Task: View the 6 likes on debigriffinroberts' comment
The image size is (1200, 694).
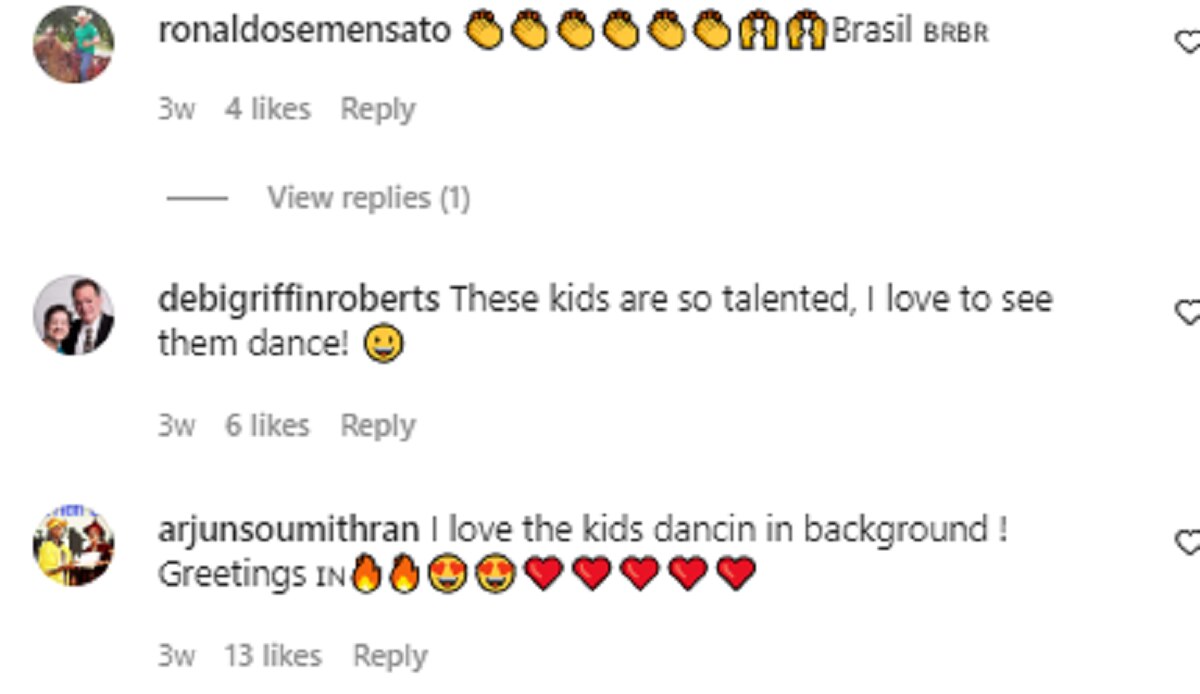Action: click(x=267, y=426)
